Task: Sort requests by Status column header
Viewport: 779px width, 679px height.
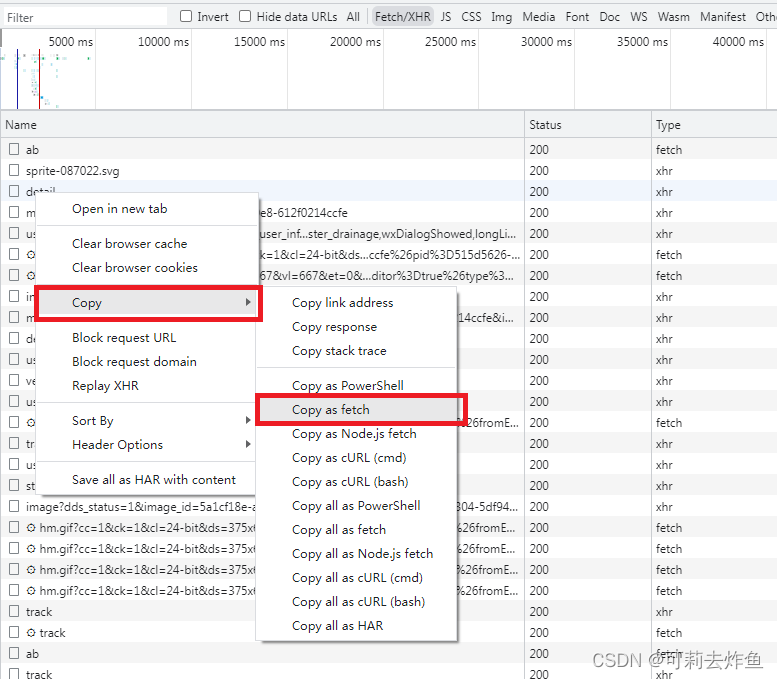Action: 546,125
